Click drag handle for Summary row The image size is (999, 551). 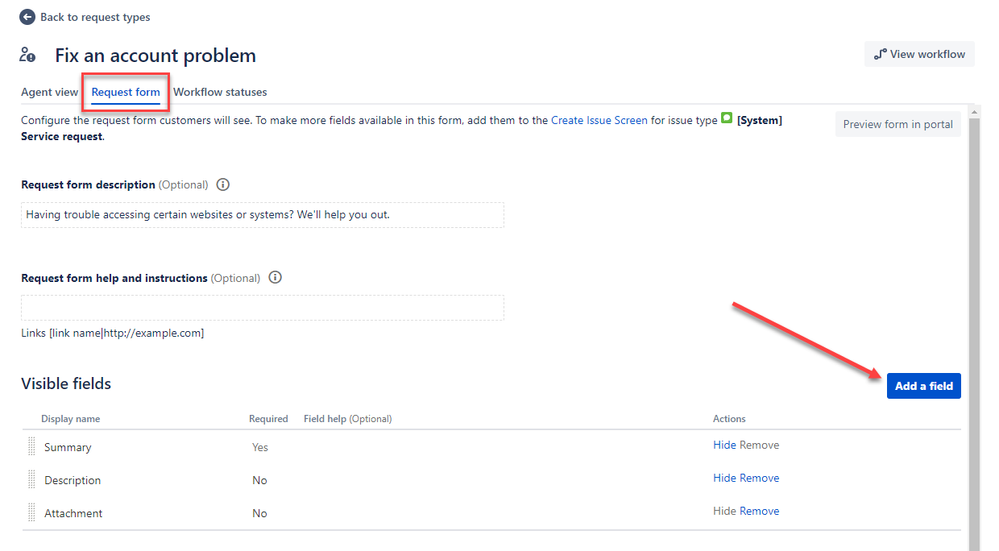tap(31, 447)
